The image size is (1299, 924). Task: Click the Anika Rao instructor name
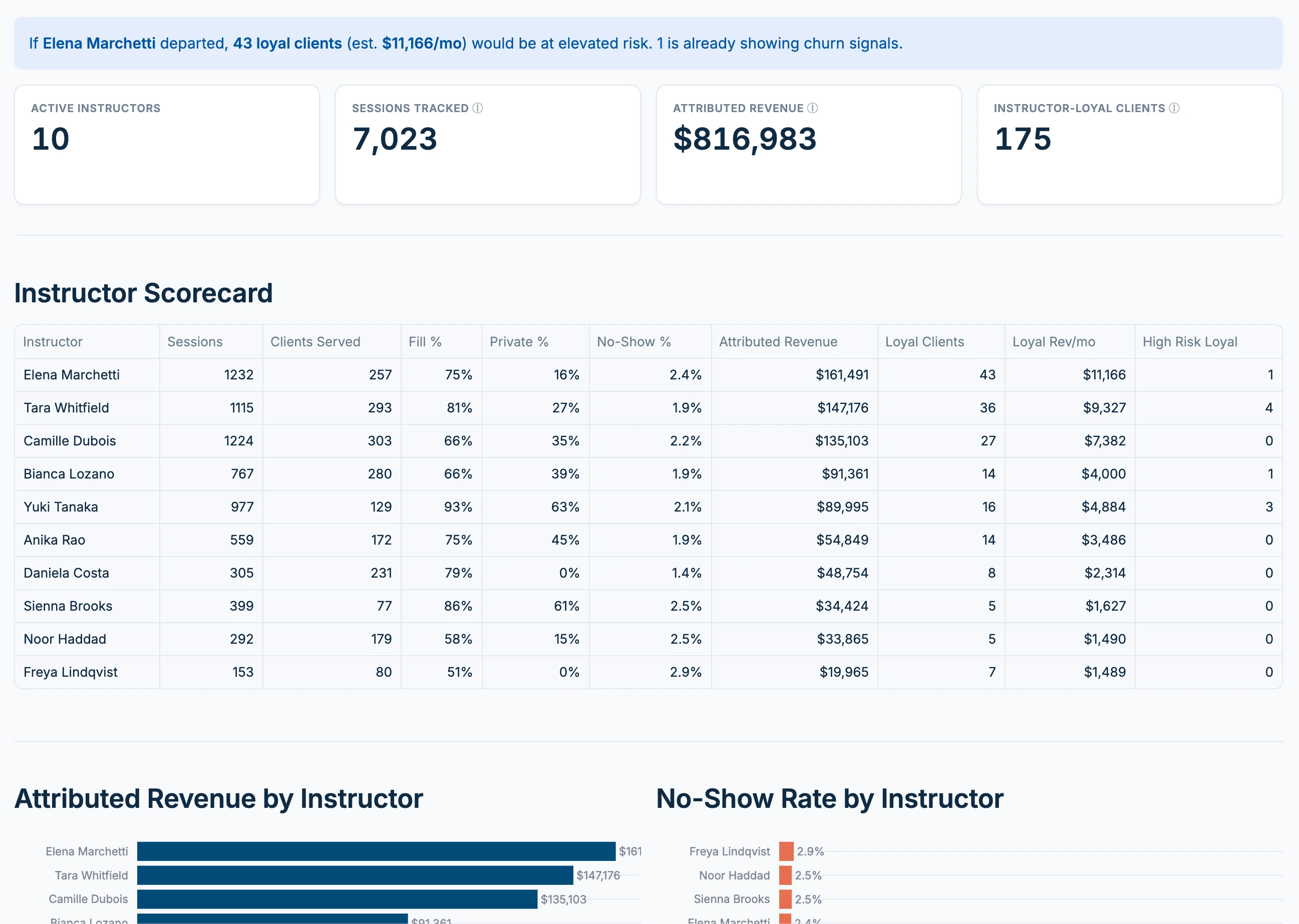point(55,540)
